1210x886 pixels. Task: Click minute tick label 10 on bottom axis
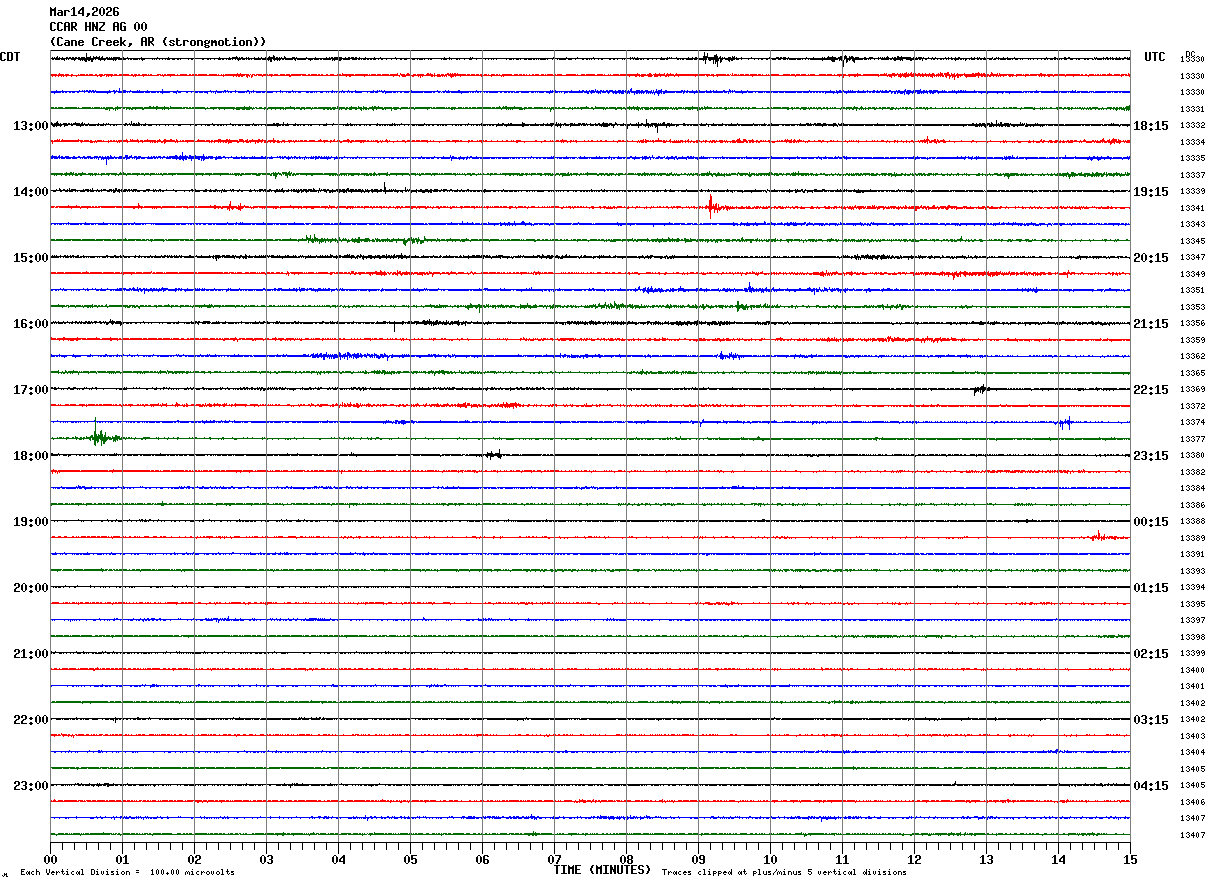click(x=770, y=859)
